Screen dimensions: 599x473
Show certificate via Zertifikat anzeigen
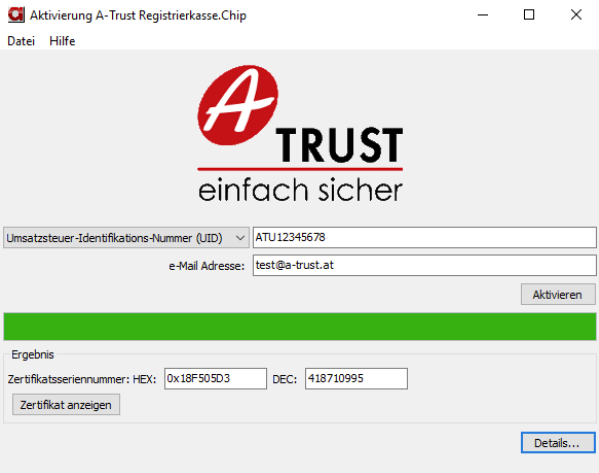point(66,405)
